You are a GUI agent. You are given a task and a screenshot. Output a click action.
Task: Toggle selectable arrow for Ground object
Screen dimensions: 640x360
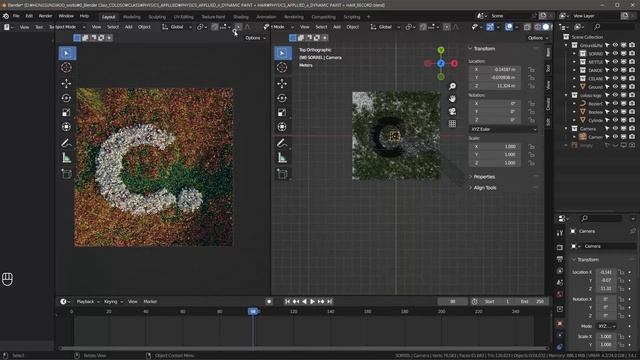607,87
